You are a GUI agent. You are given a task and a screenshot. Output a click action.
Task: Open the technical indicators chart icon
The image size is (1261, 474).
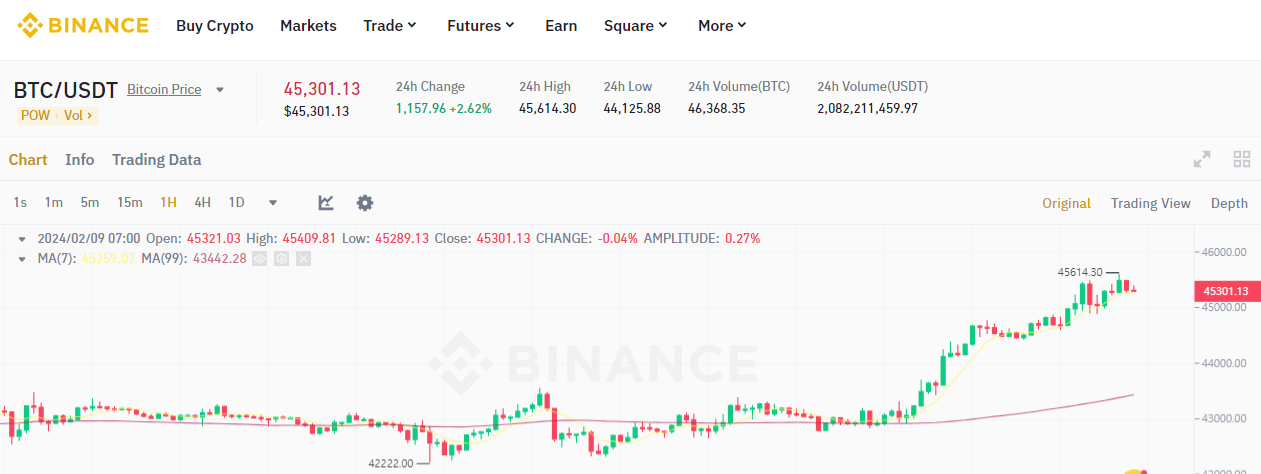[326, 203]
